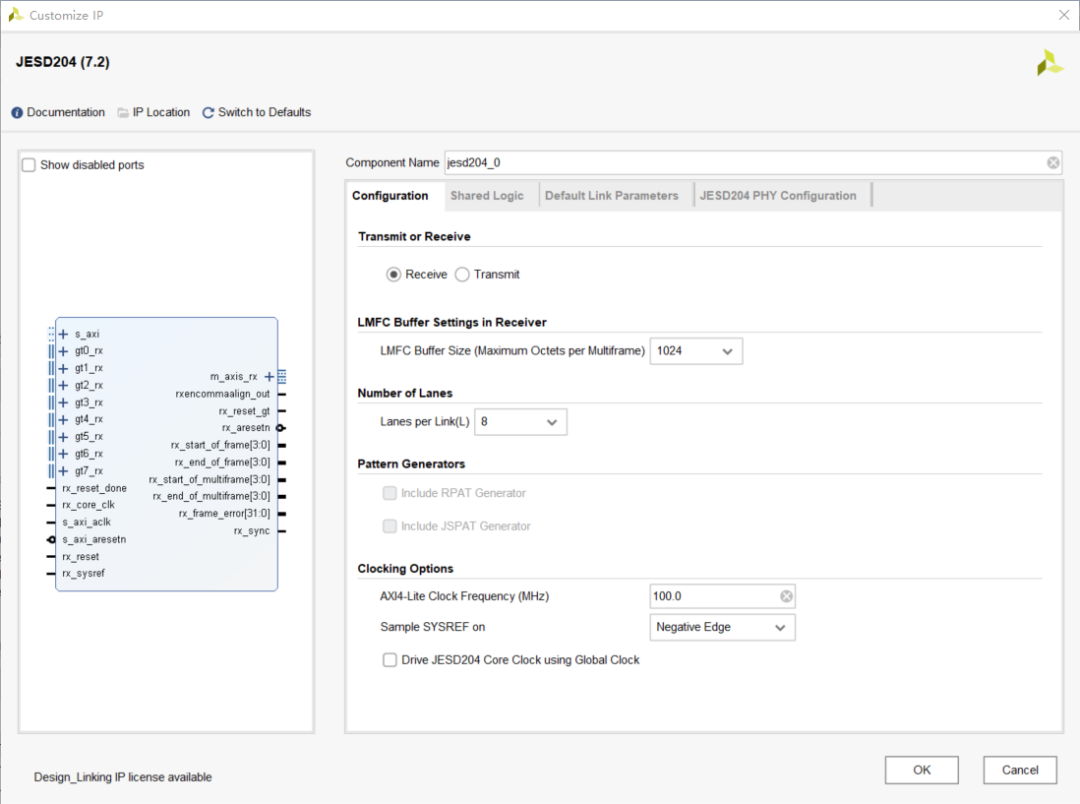Check Include RPAT Generator
The image size is (1080, 804).
click(x=390, y=493)
